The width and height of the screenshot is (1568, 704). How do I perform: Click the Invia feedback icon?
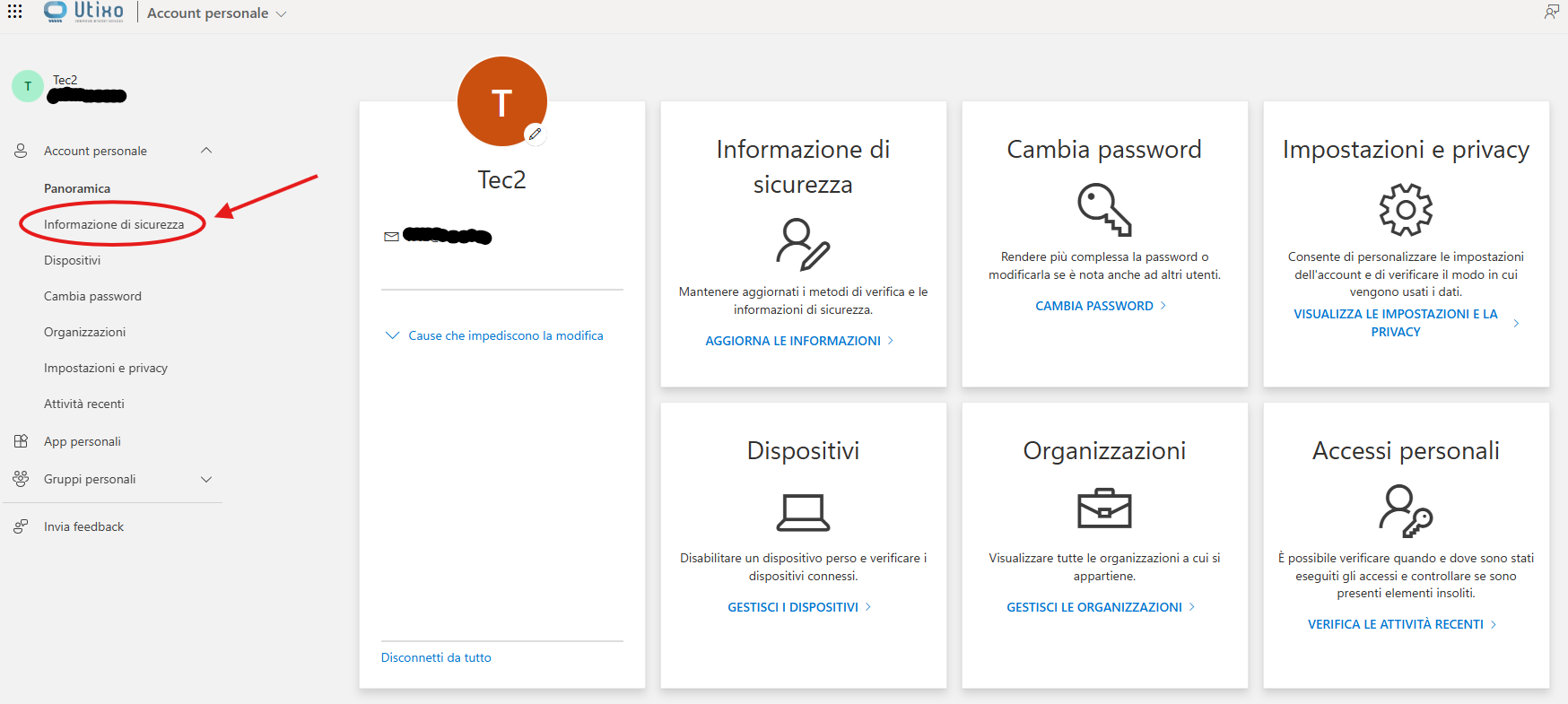pos(21,526)
